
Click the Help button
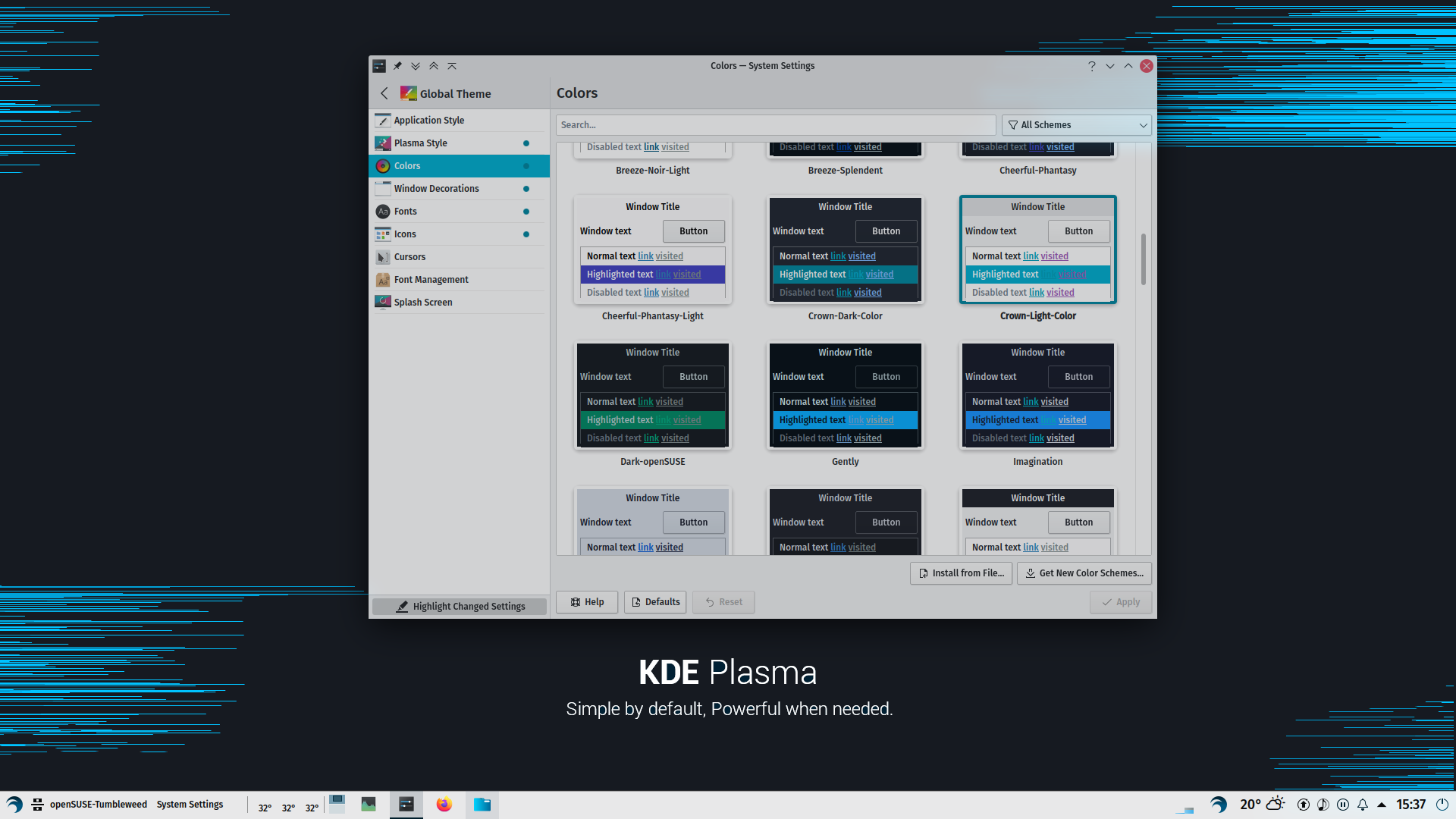587,602
